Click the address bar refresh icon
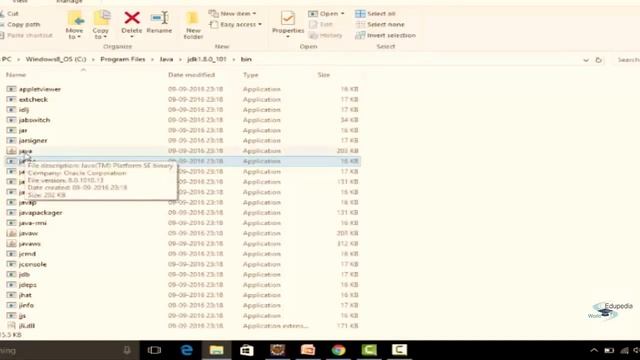The height and width of the screenshot is (360, 640). pos(598,60)
